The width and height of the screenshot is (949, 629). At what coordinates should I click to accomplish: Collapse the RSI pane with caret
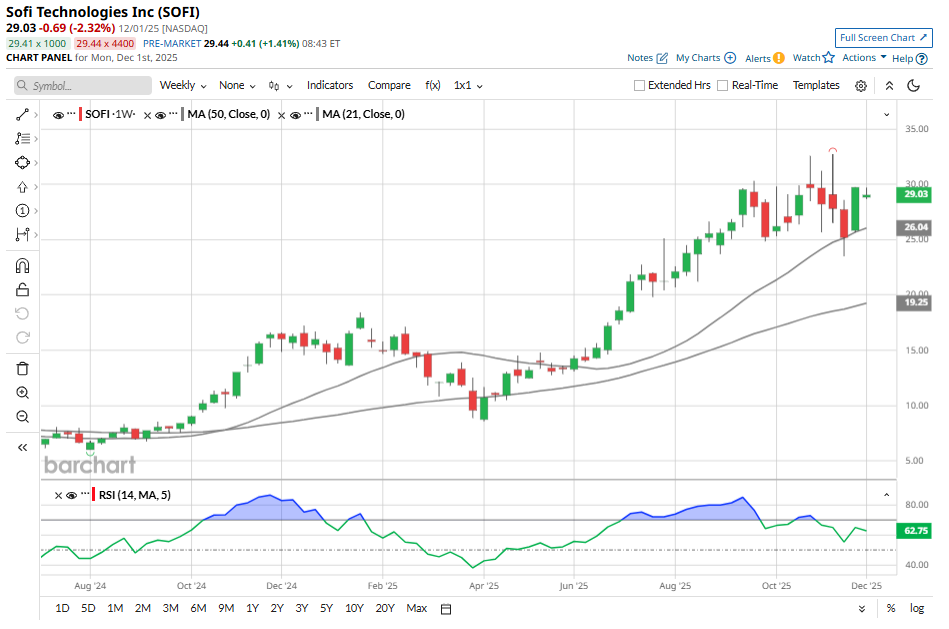pos(887,495)
